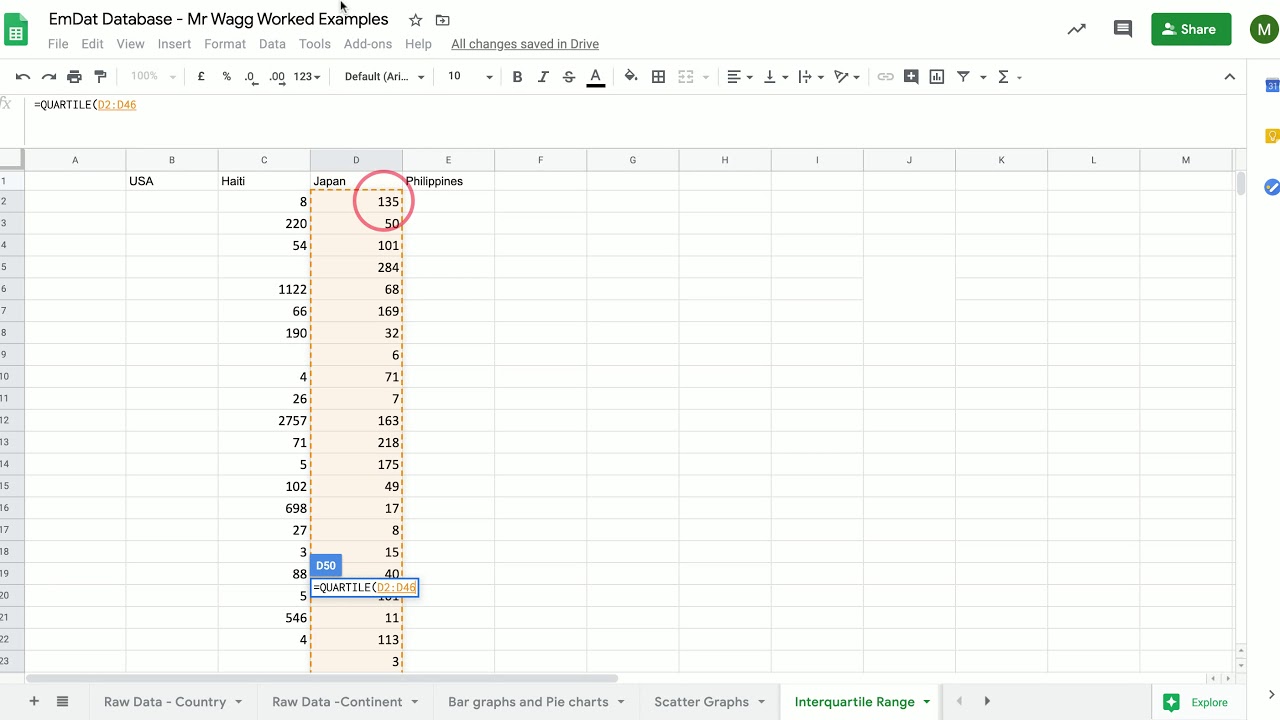Open the activity dashboard trend icon
1280x720 pixels.
click(x=1077, y=29)
